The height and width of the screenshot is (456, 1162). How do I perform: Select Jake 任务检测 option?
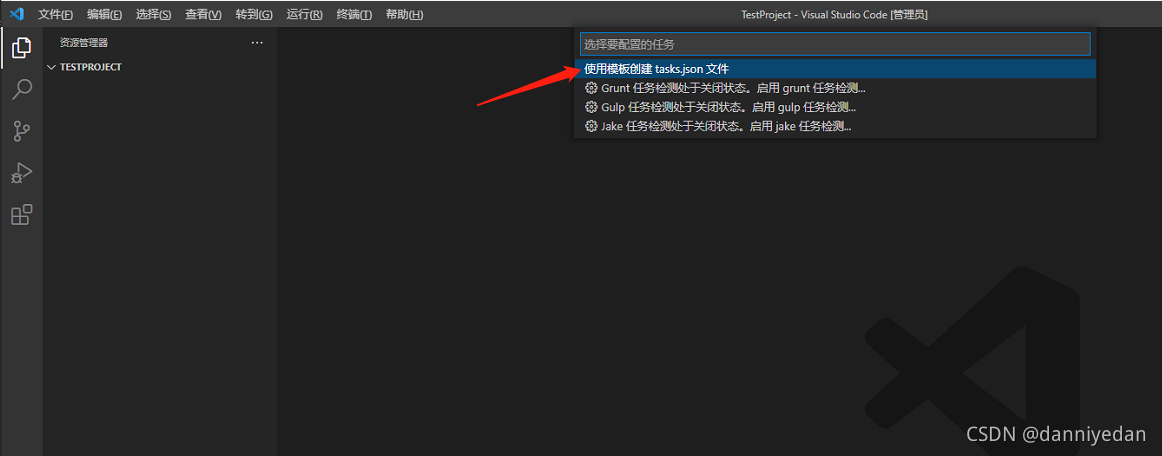point(835,127)
